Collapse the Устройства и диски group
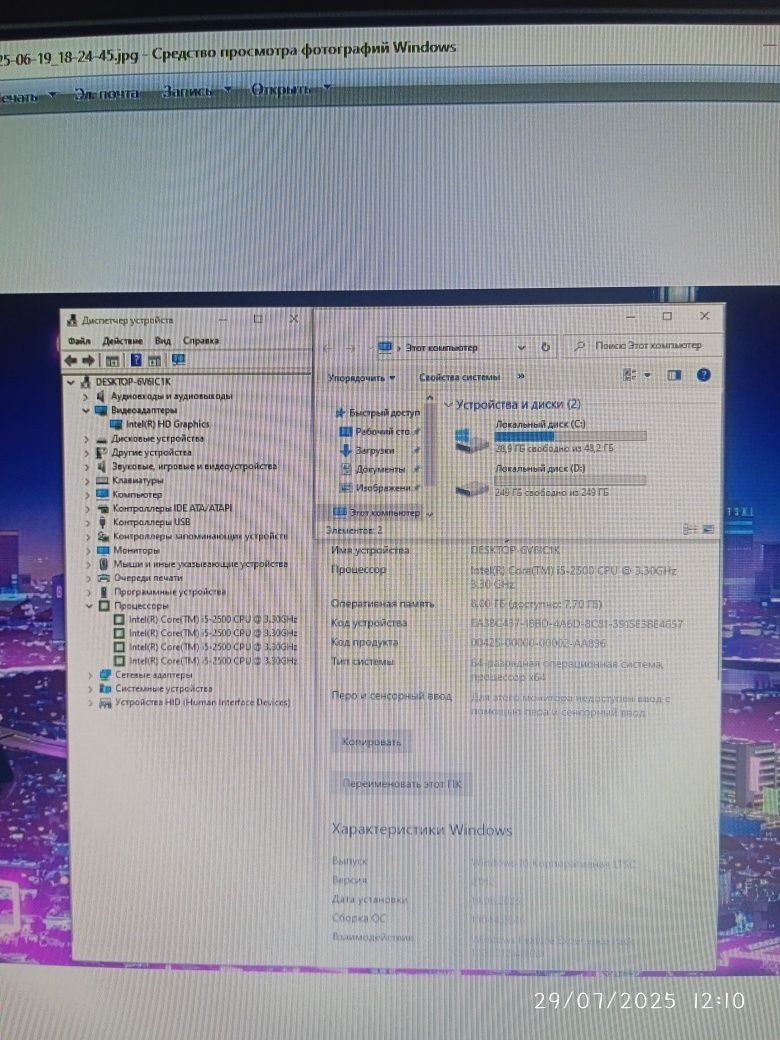The image size is (780, 1040). 448,405
